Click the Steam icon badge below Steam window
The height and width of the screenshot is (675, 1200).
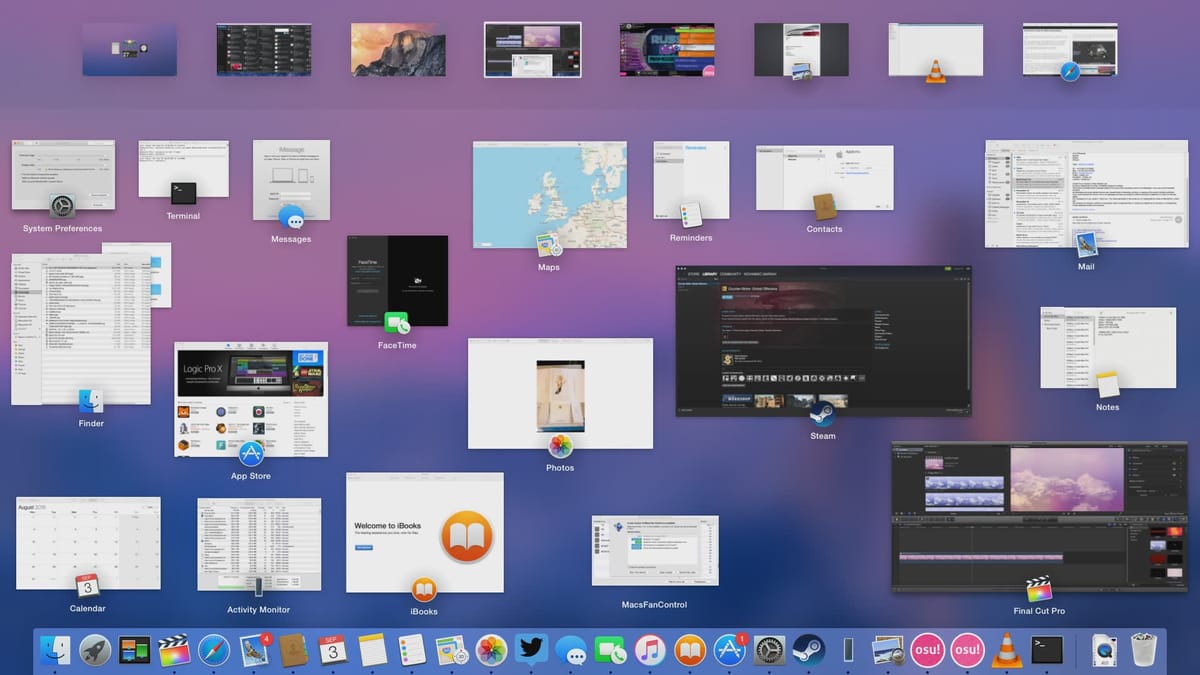tap(822, 414)
